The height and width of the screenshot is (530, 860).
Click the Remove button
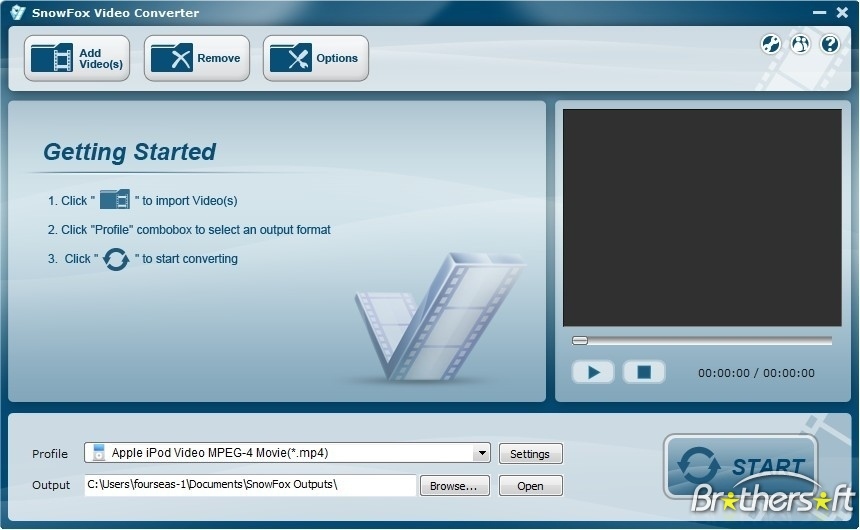(x=197, y=58)
